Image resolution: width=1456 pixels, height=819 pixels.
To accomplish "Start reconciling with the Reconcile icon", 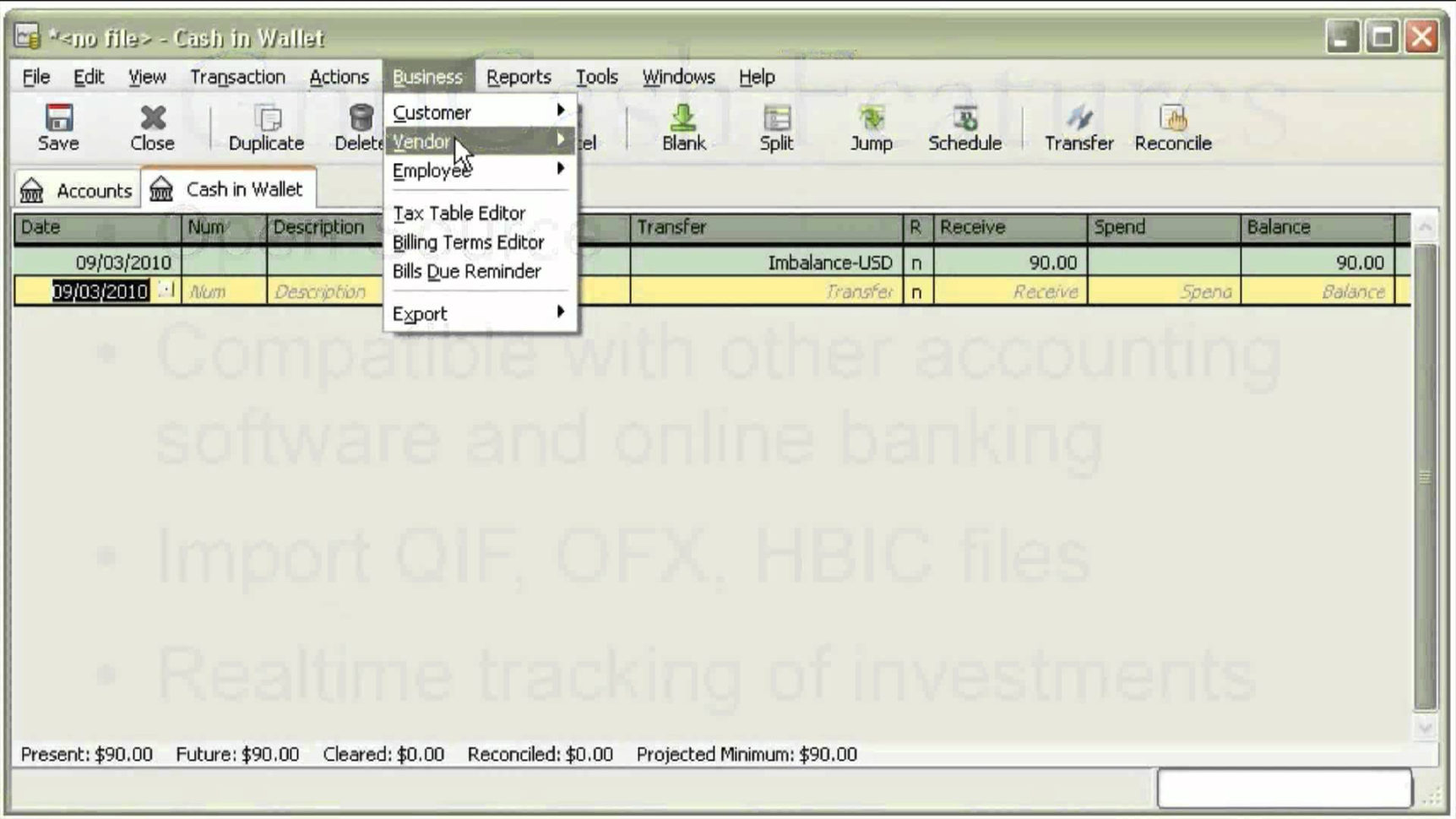I will click(1174, 125).
